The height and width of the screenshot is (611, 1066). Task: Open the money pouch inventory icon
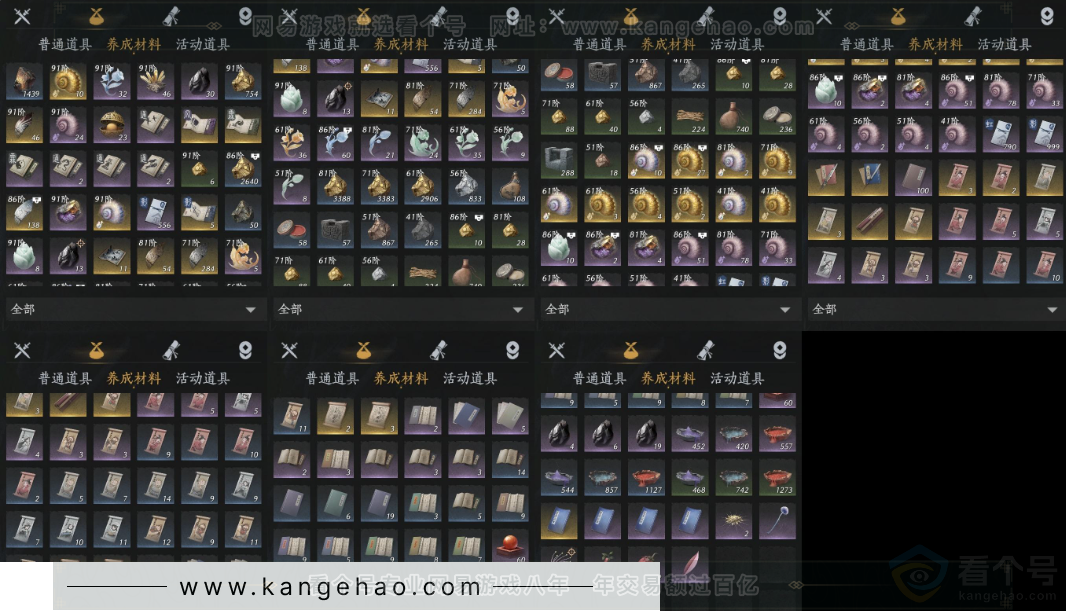(x=97, y=17)
